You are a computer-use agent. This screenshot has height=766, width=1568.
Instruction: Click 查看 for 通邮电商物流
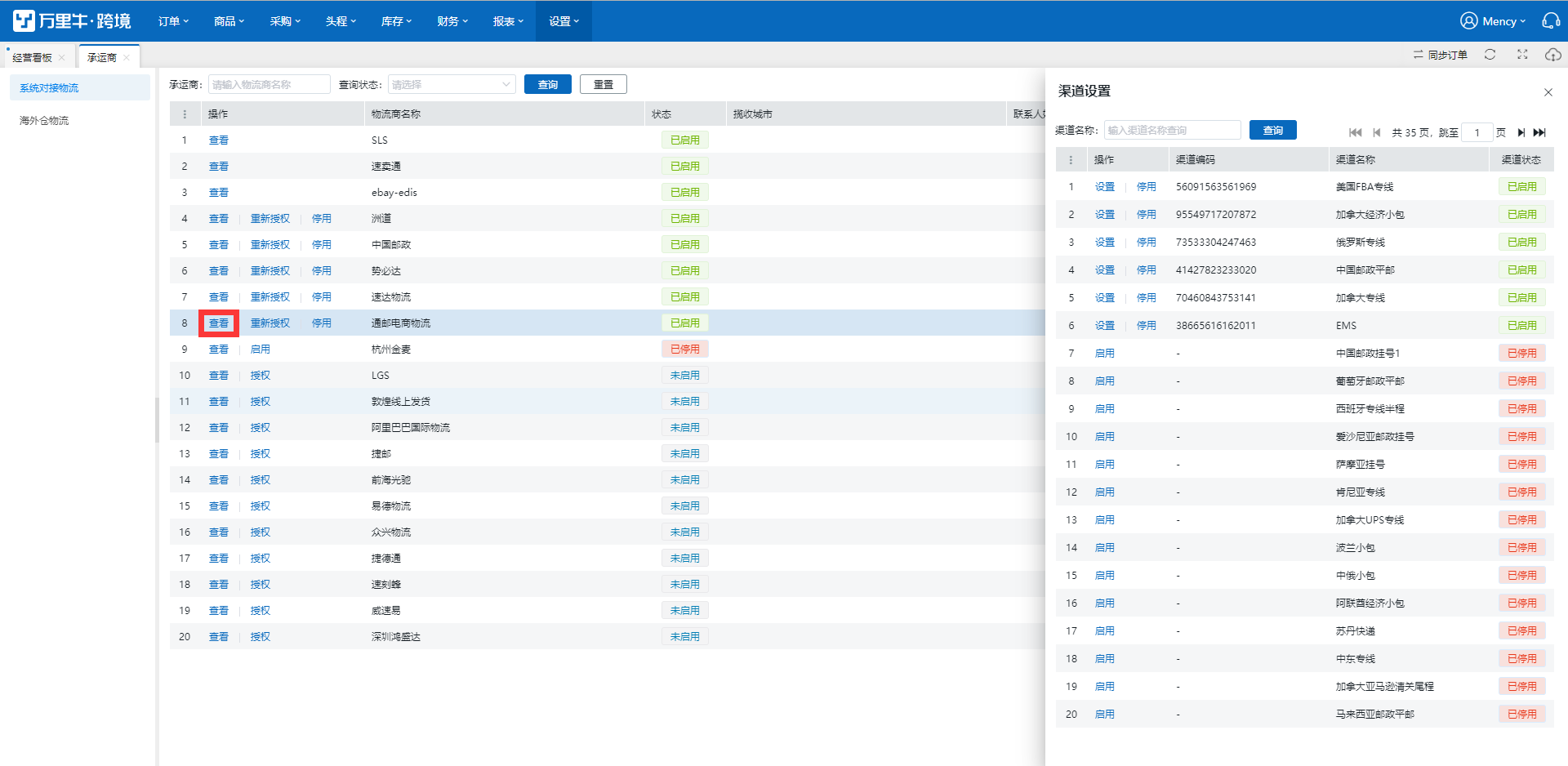click(219, 323)
